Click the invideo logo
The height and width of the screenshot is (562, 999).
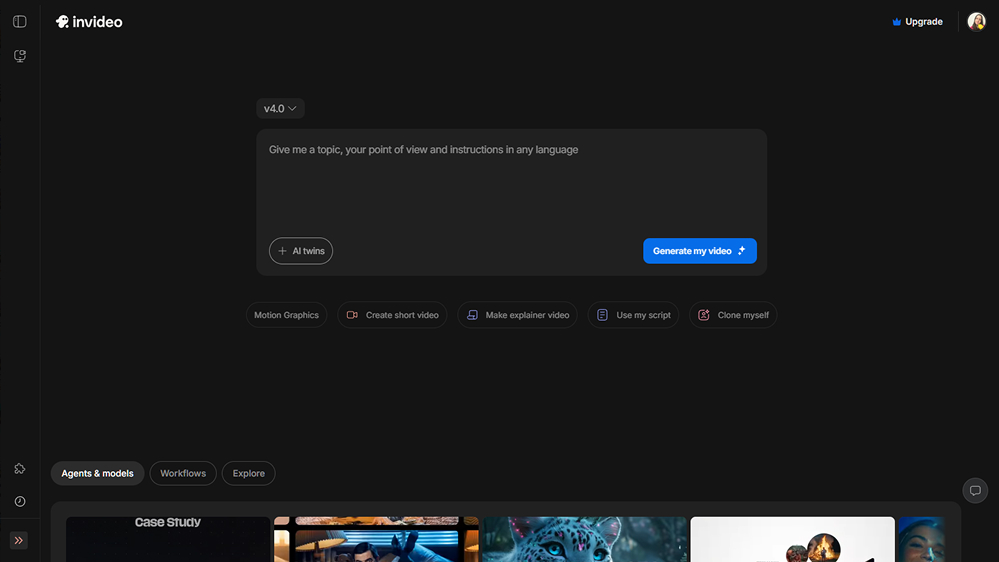tap(89, 22)
